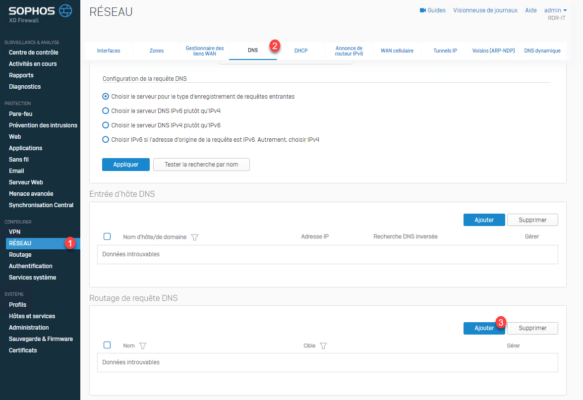The width and height of the screenshot is (583, 400).
Task: Open Applications in sidebar
Action: tap(25, 148)
